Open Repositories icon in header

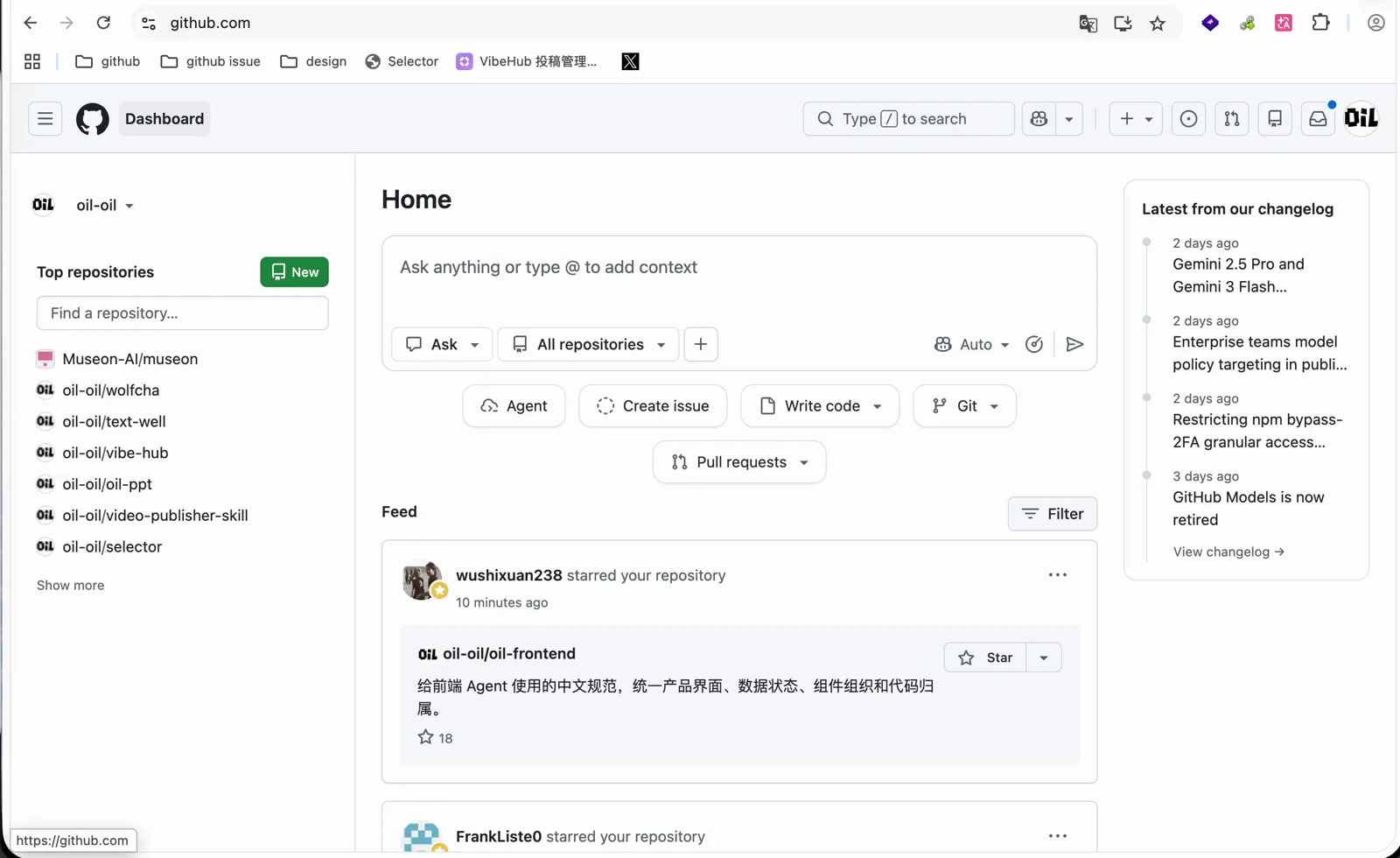click(x=1275, y=119)
